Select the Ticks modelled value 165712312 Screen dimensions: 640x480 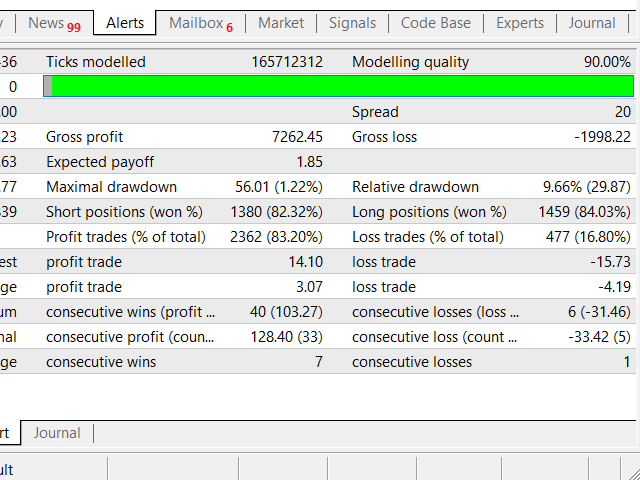286,62
